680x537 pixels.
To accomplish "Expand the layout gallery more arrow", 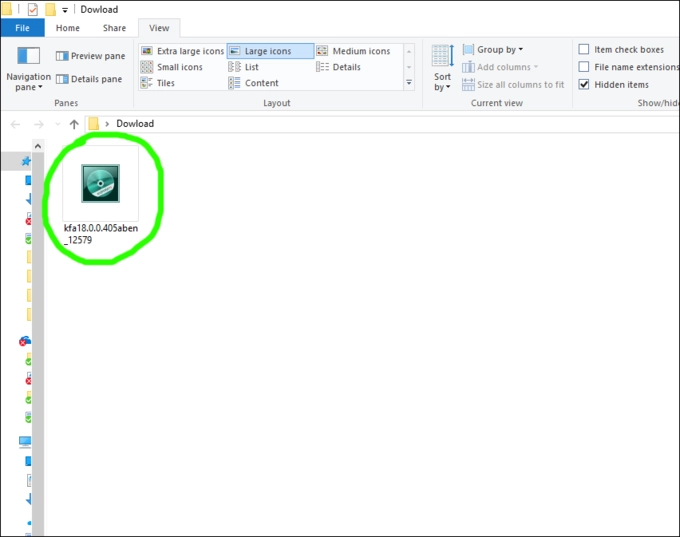I will [409, 82].
